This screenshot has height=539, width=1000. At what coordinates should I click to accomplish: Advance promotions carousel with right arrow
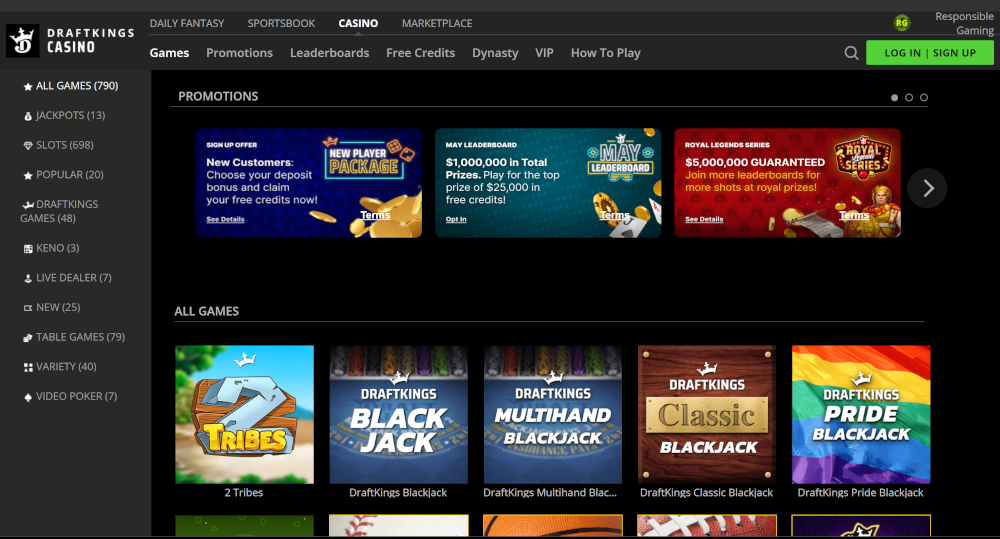pos(928,187)
